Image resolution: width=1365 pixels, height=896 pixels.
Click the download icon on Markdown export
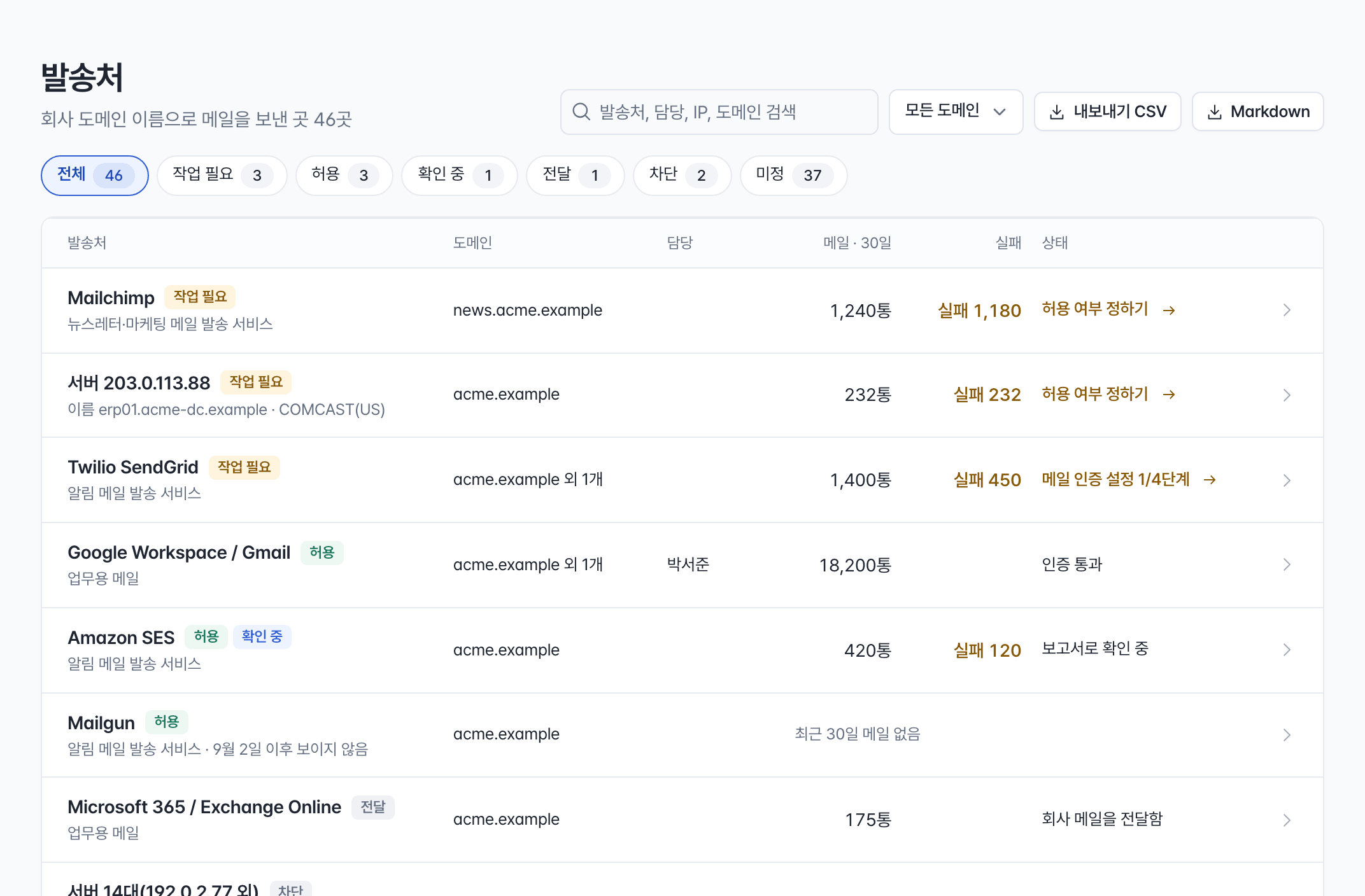[1215, 112]
